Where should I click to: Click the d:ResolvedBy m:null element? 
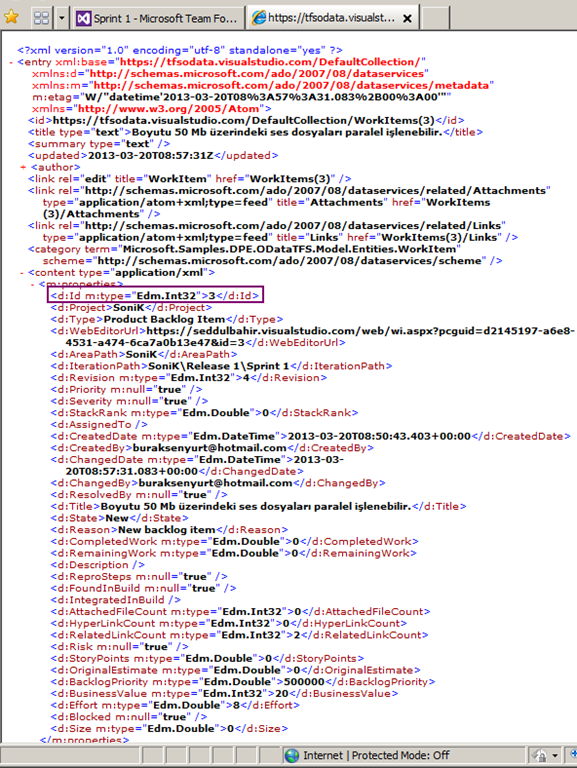coord(139,495)
